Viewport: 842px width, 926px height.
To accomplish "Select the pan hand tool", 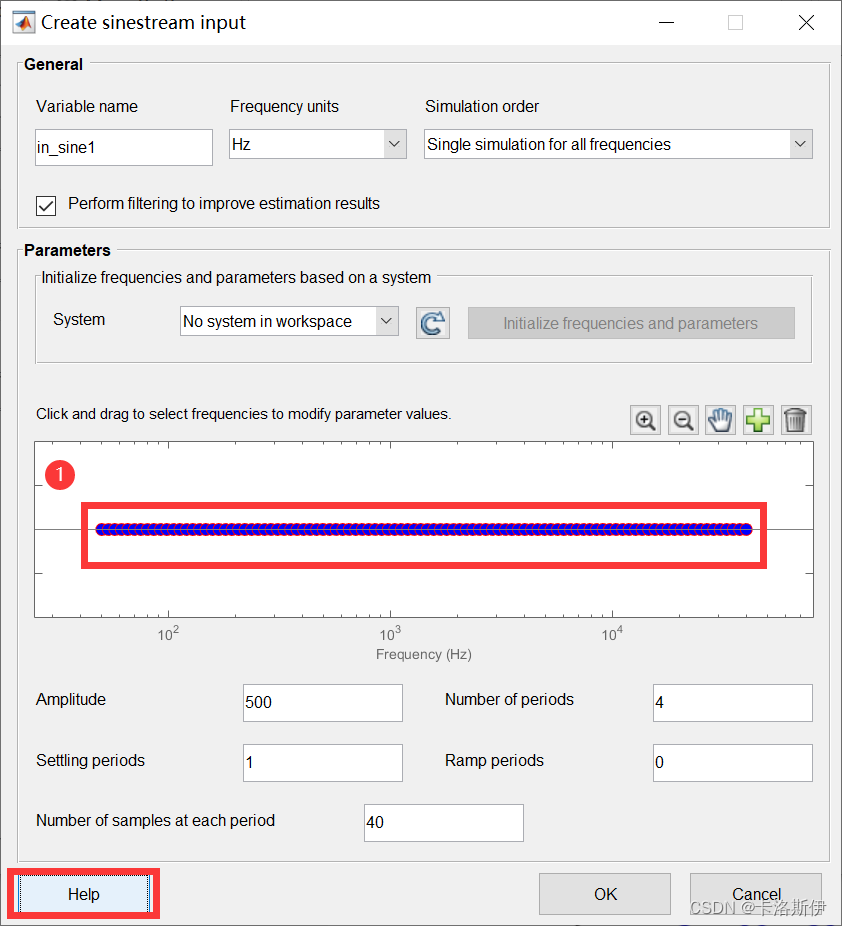I will tap(720, 420).
